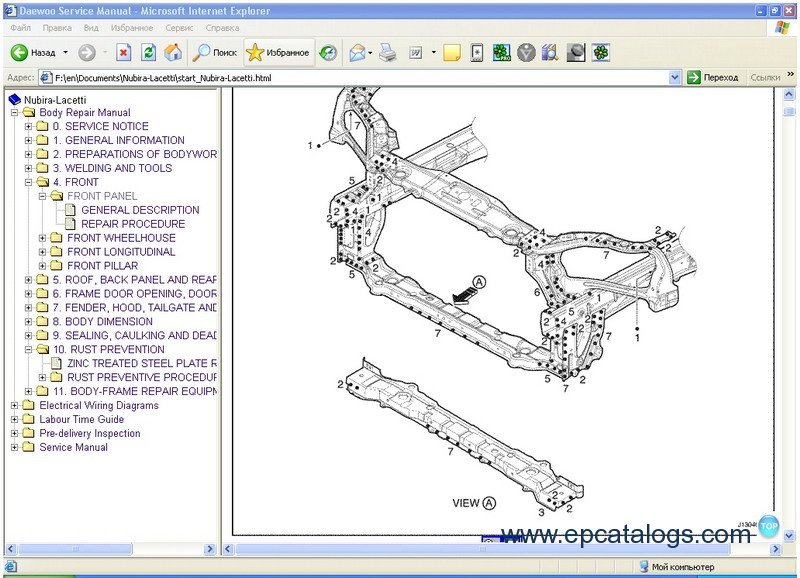Open the History clock icon

click(x=328, y=53)
